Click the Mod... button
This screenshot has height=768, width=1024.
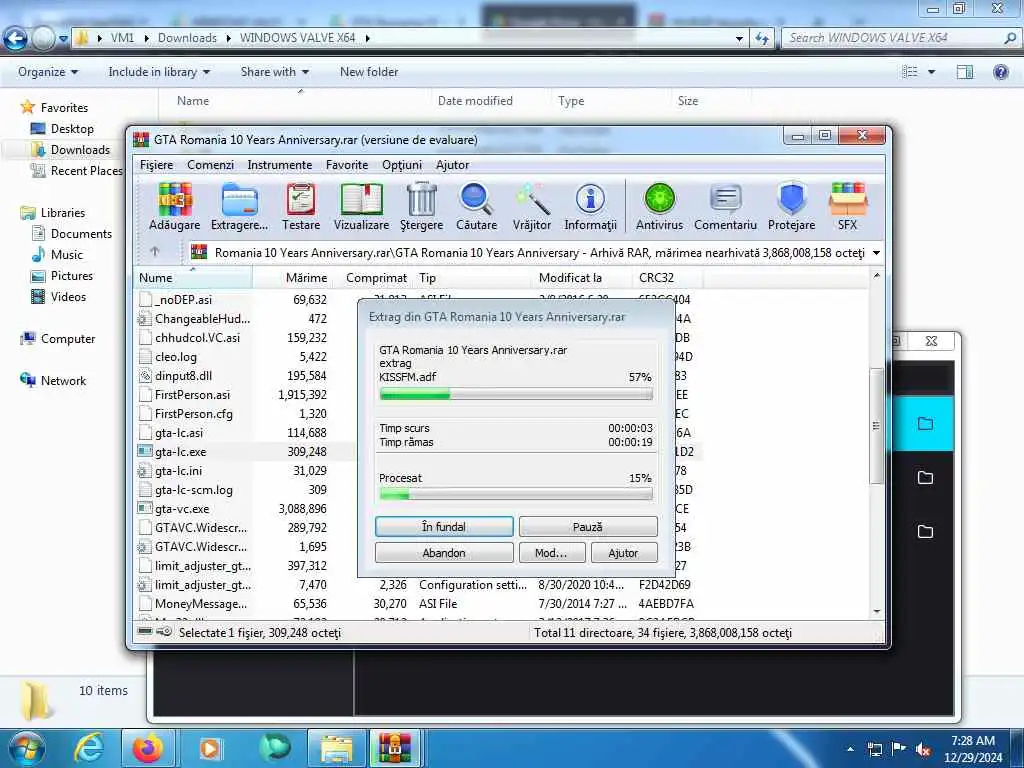pyautogui.click(x=551, y=552)
